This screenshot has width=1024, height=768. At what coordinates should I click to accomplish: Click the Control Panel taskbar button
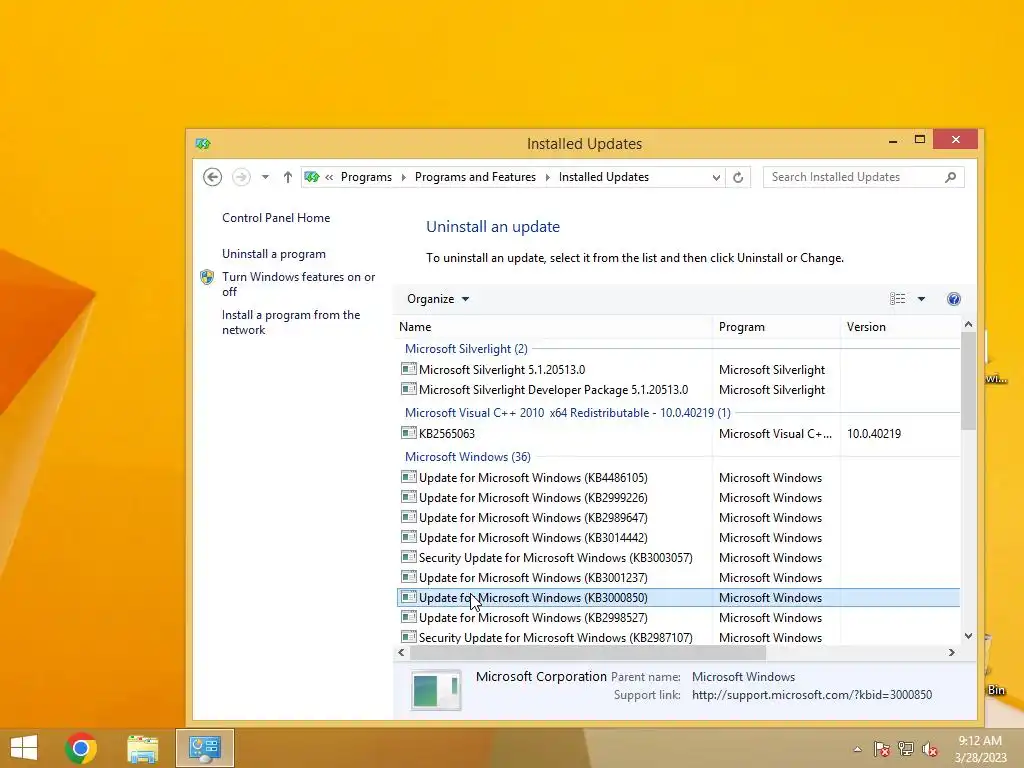204,748
